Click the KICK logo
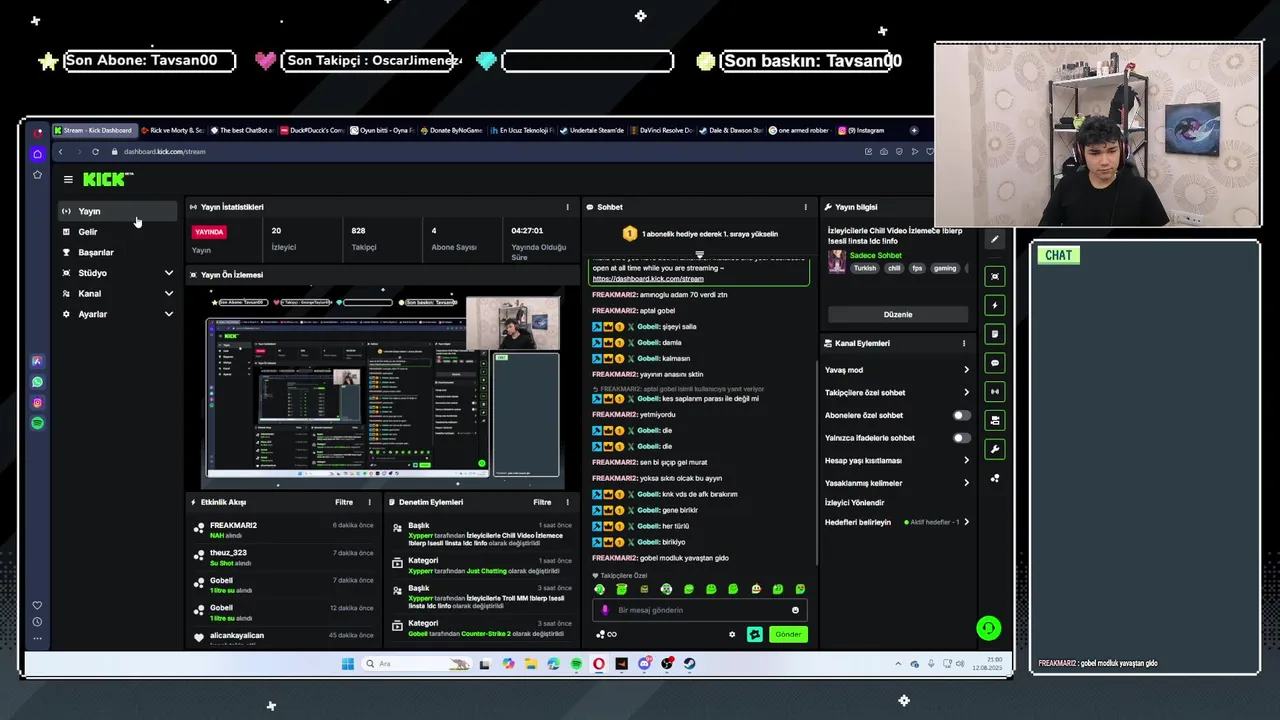Screen dimensions: 1280x720 [107, 179]
